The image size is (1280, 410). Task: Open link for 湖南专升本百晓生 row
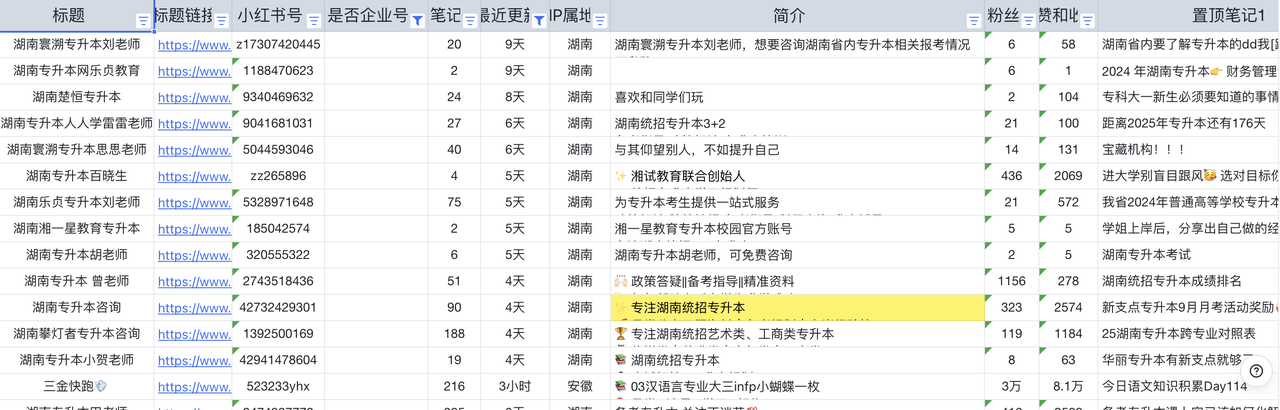[x=194, y=176]
